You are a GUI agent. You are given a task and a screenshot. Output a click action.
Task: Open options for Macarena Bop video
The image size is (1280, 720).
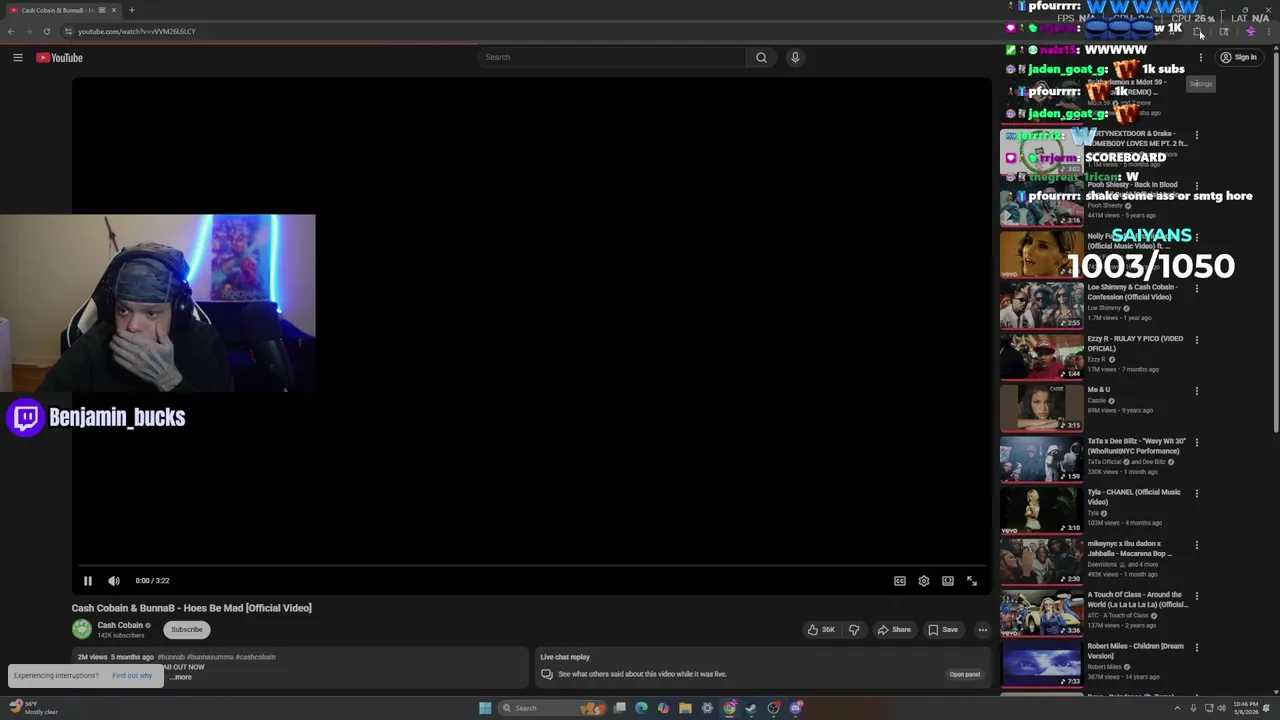pyautogui.click(x=1196, y=545)
